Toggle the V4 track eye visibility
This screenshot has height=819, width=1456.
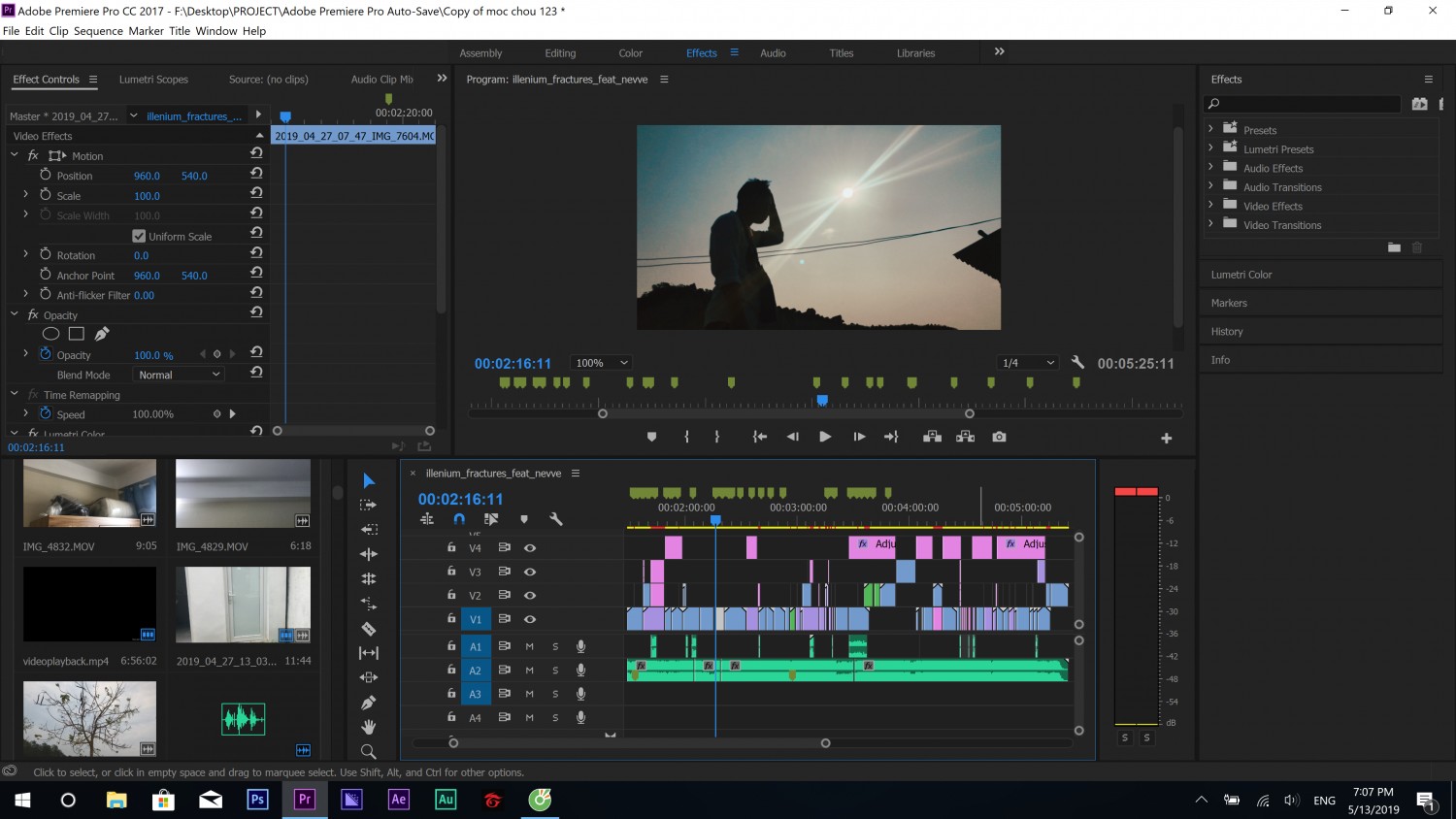[x=530, y=548]
